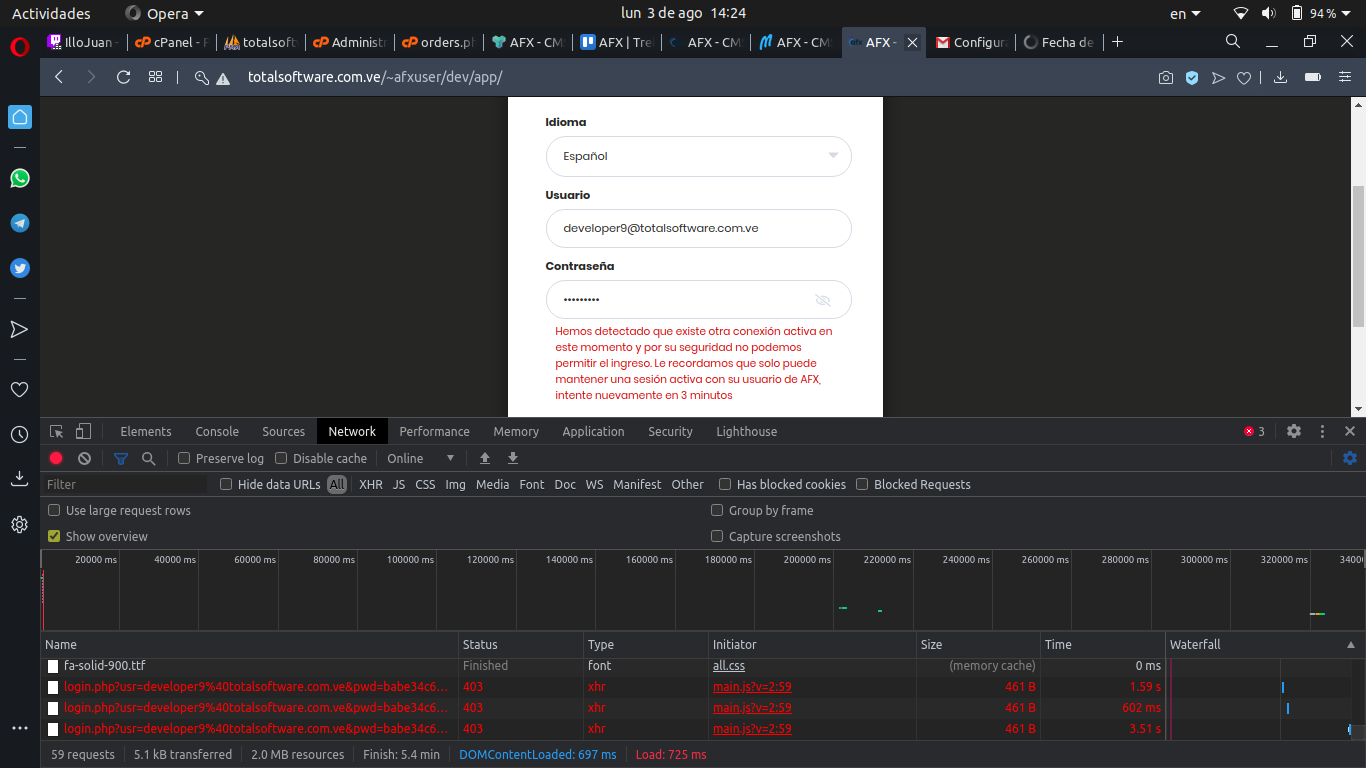Expand the Idioma Español dropdown
The image size is (1366, 768).
(x=698, y=156)
